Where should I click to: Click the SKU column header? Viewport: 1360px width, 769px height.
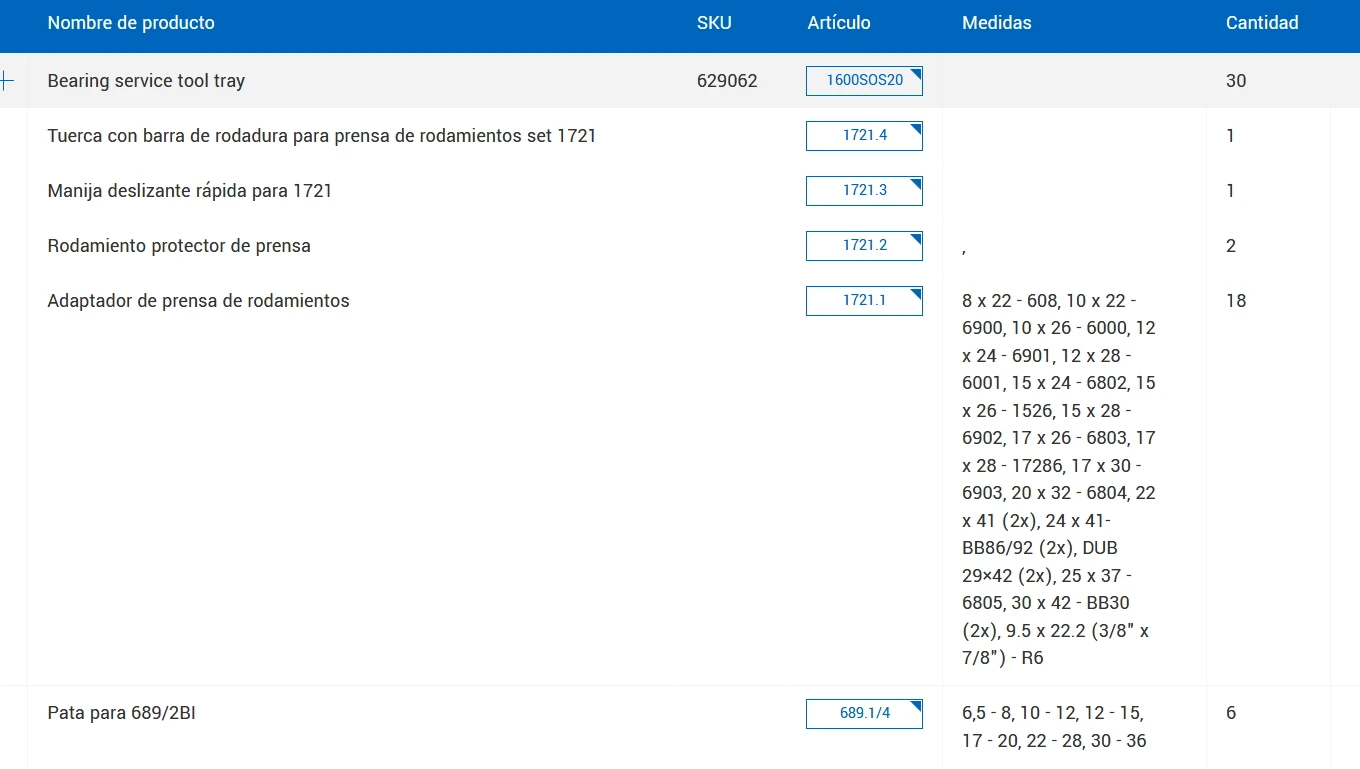click(x=714, y=23)
